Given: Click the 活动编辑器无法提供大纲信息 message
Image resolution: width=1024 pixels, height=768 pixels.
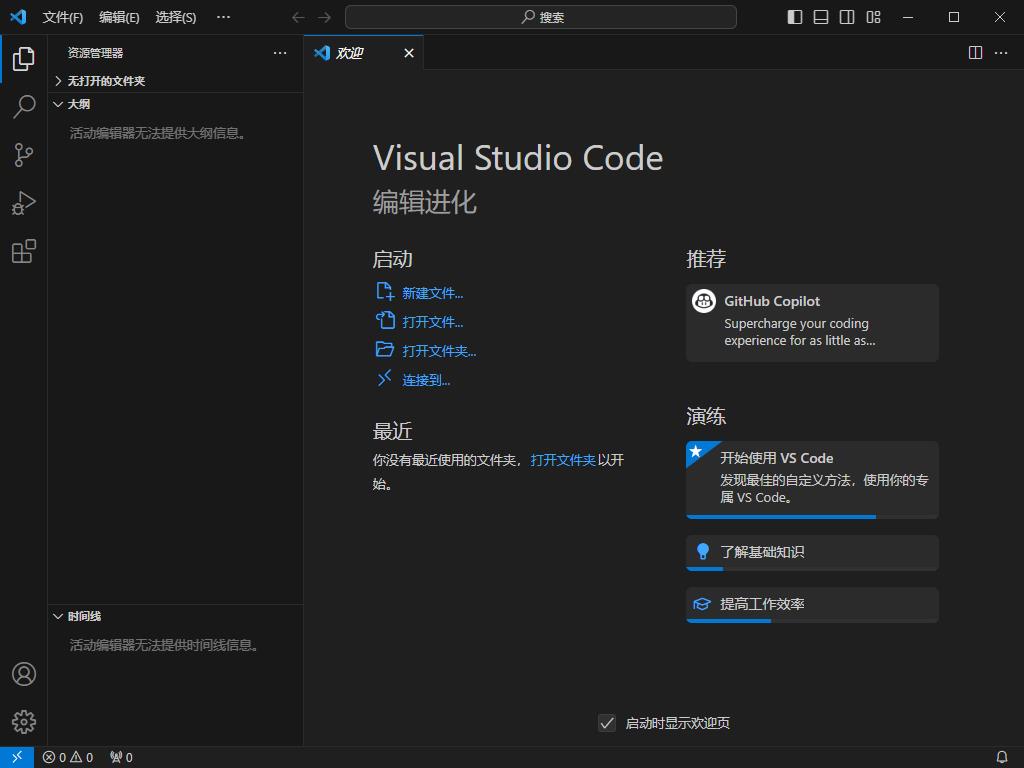Looking at the screenshot, I should [158, 133].
